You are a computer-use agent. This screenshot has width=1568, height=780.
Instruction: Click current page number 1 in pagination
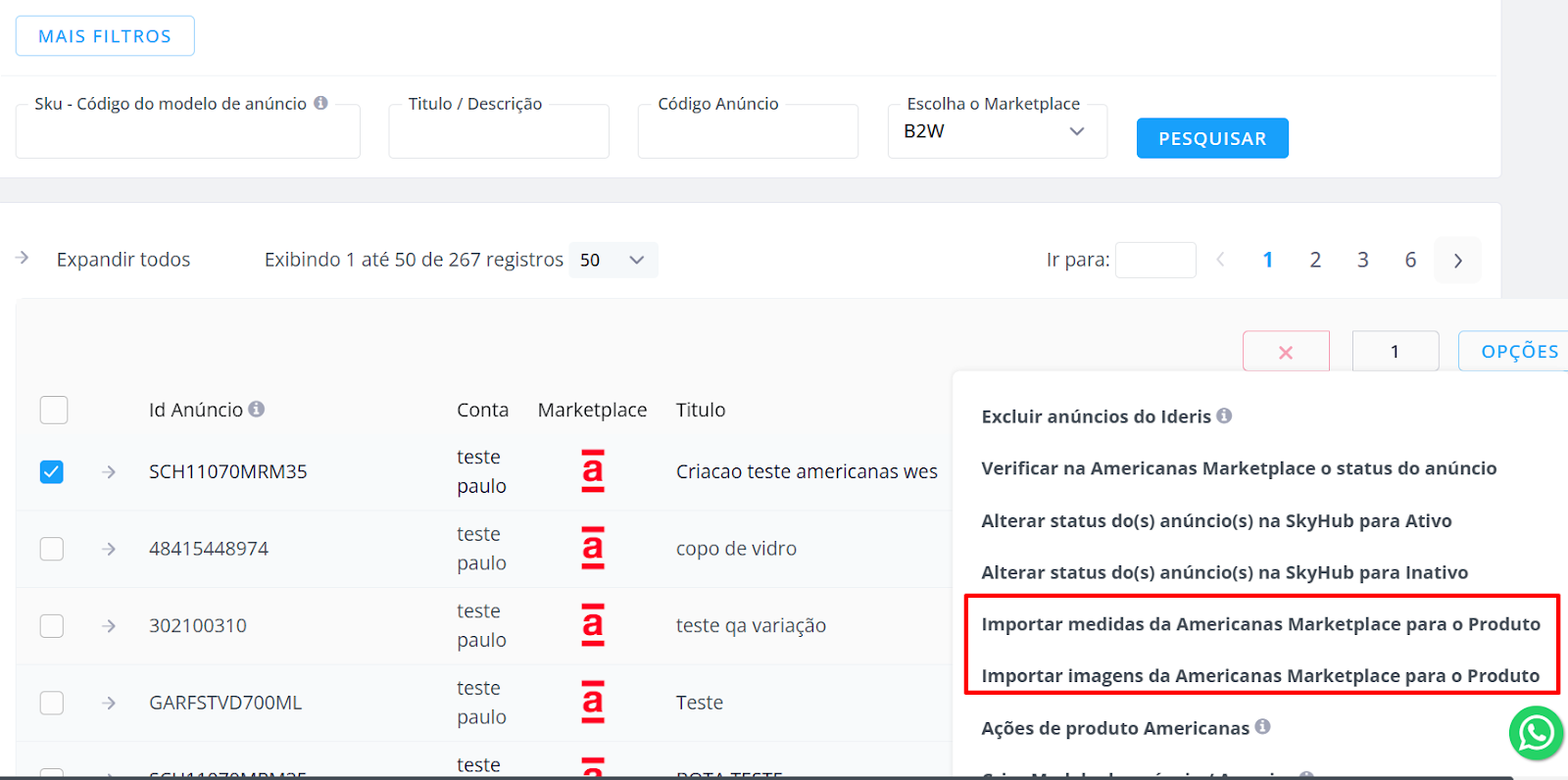click(x=1268, y=260)
